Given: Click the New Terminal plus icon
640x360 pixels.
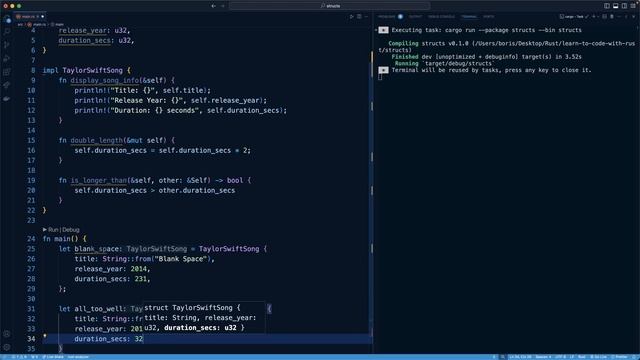Looking at the screenshot, I should coord(593,17).
